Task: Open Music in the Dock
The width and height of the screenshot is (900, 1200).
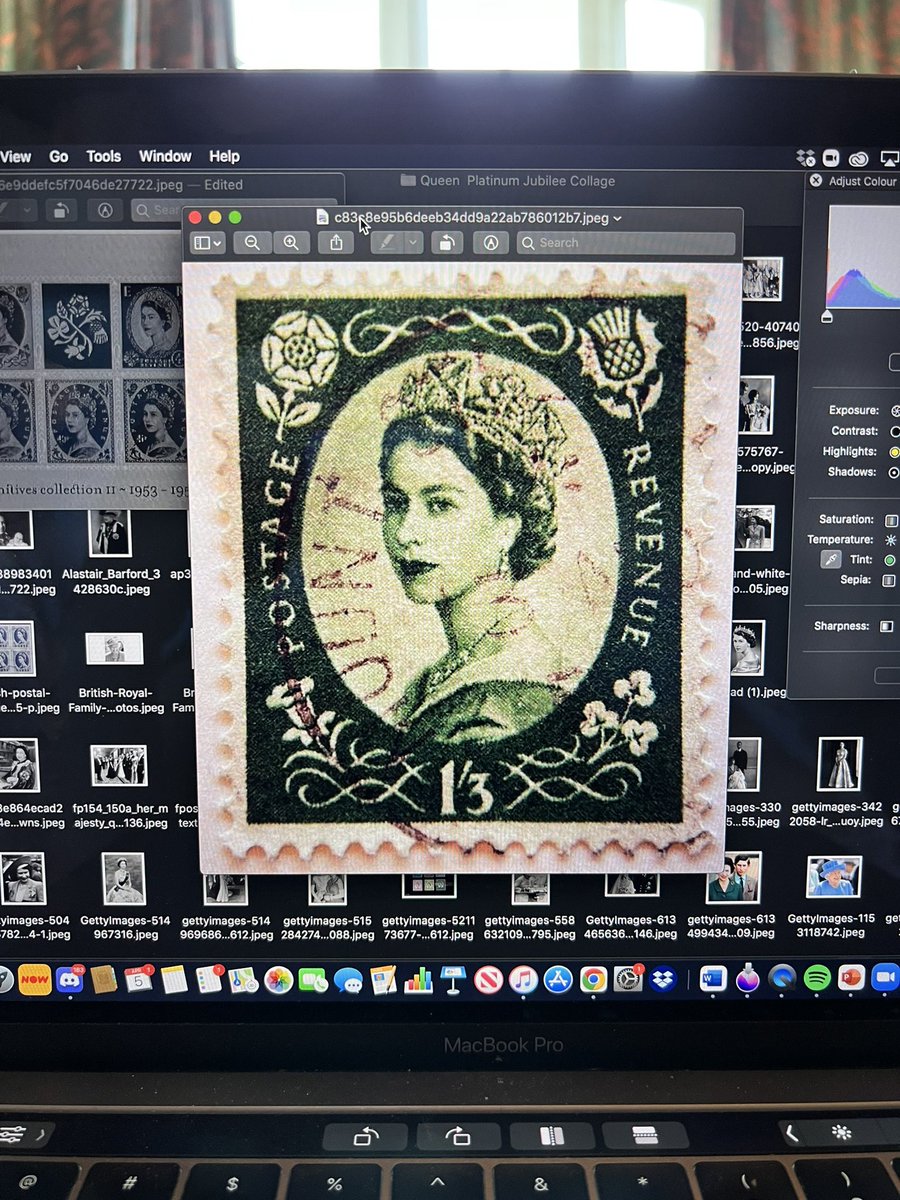Action: click(523, 979)
